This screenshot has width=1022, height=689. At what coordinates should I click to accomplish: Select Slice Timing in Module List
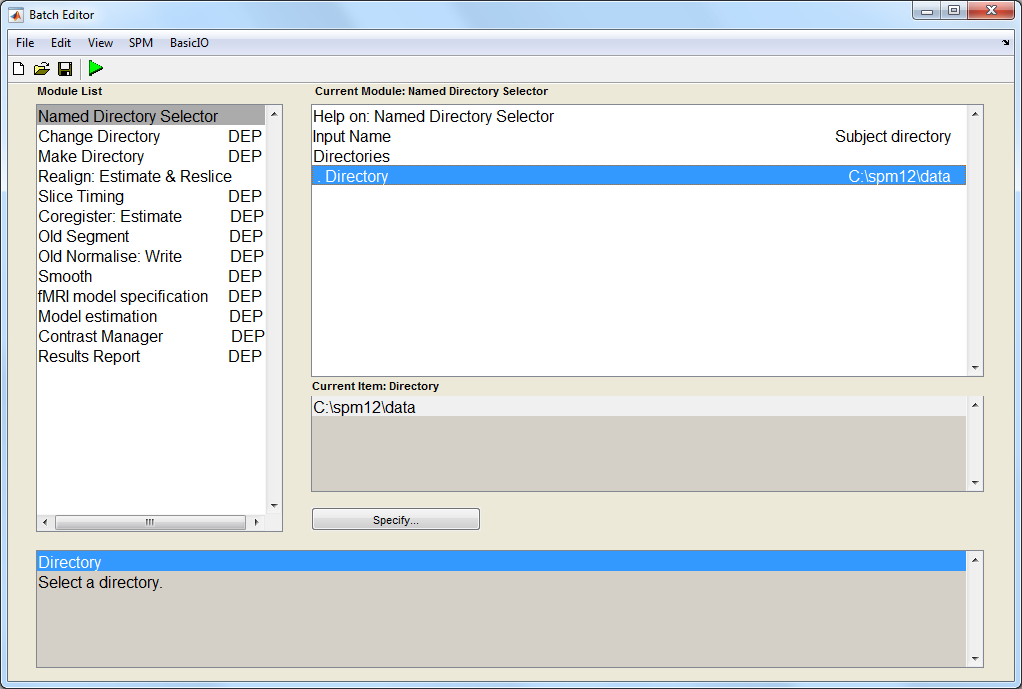[x=81, y=196]
